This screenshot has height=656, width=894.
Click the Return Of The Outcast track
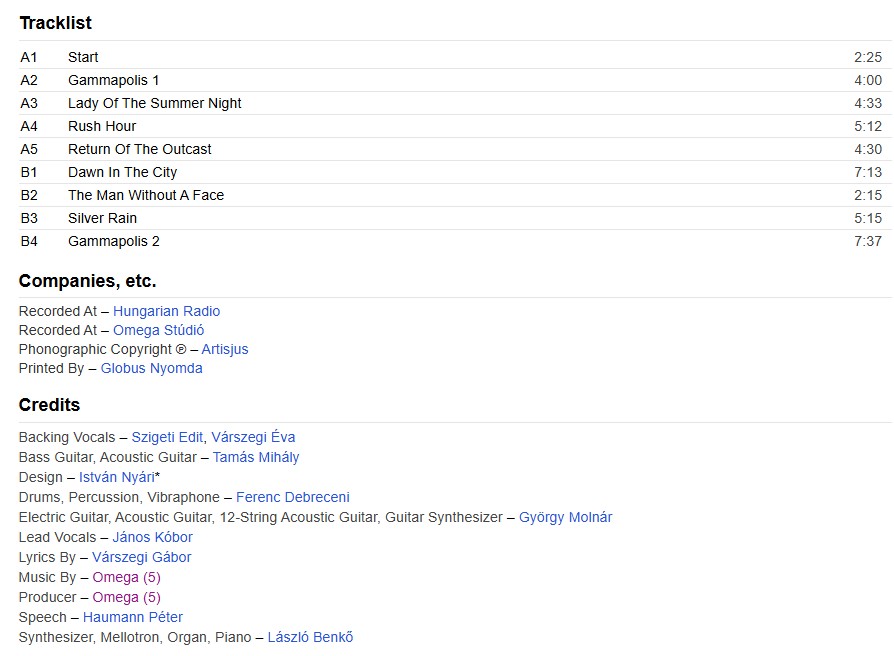tap(139, 149)
